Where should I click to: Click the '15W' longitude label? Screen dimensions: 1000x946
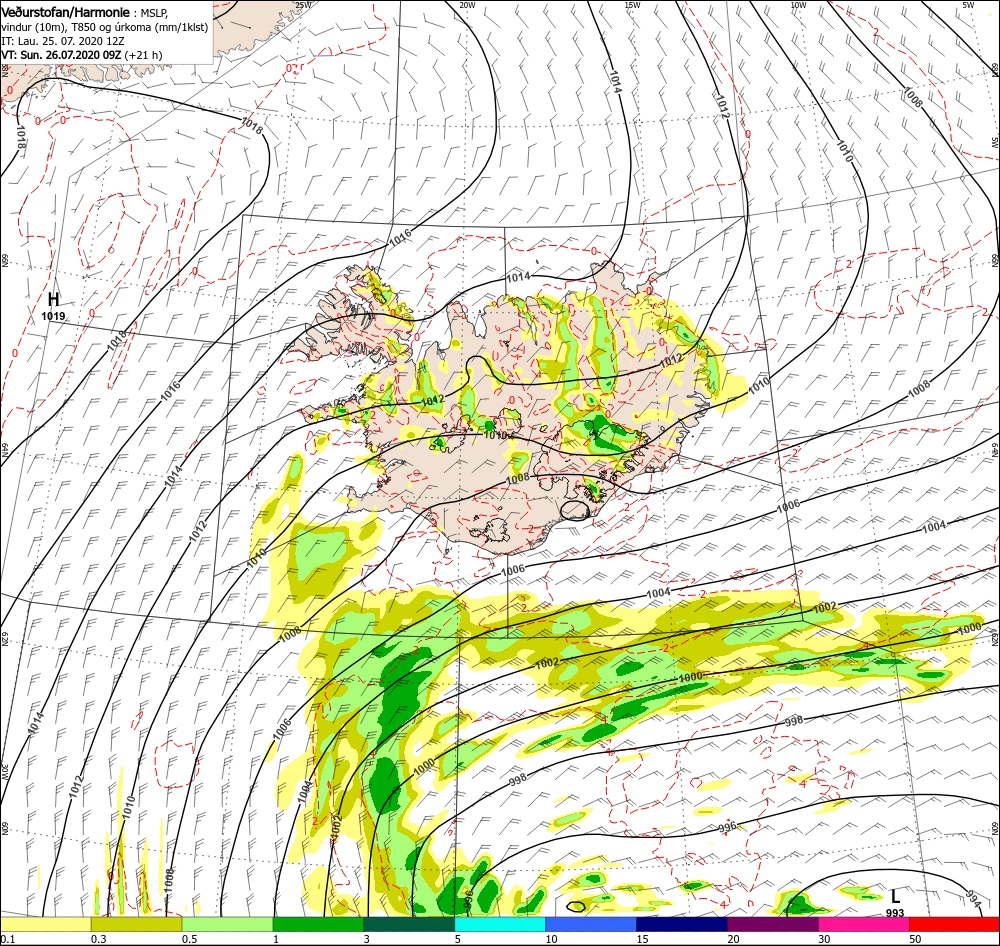[632, 5]
